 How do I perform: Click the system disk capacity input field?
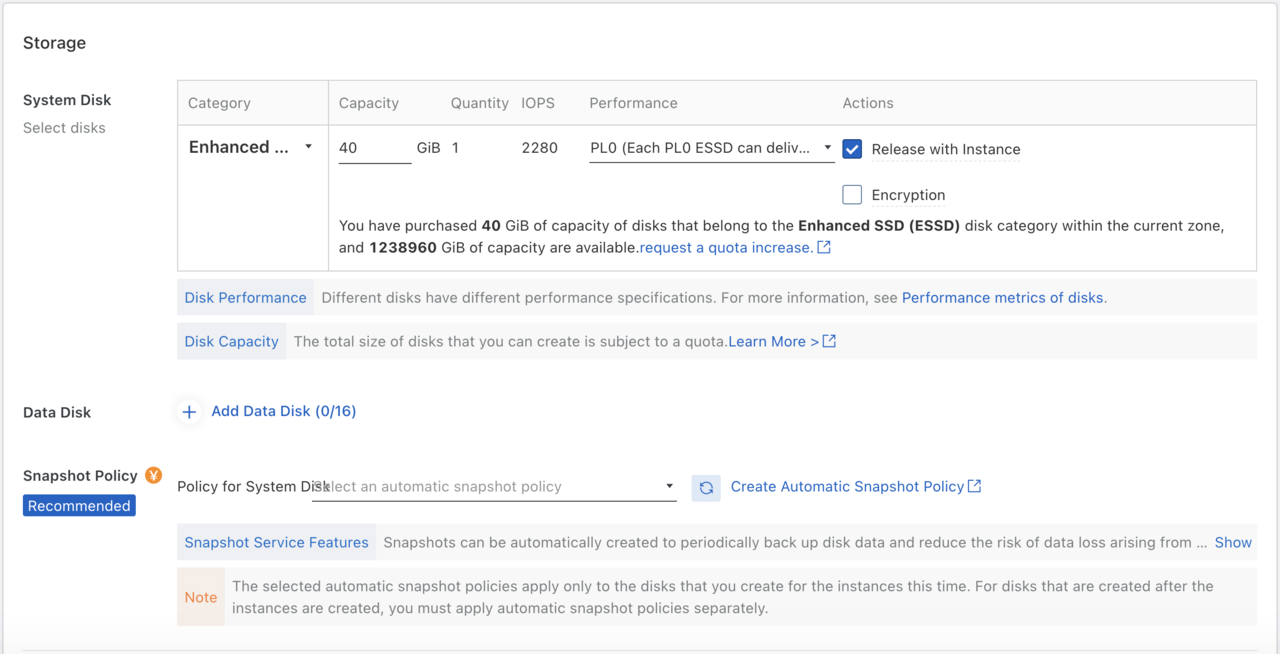[374, 148]
